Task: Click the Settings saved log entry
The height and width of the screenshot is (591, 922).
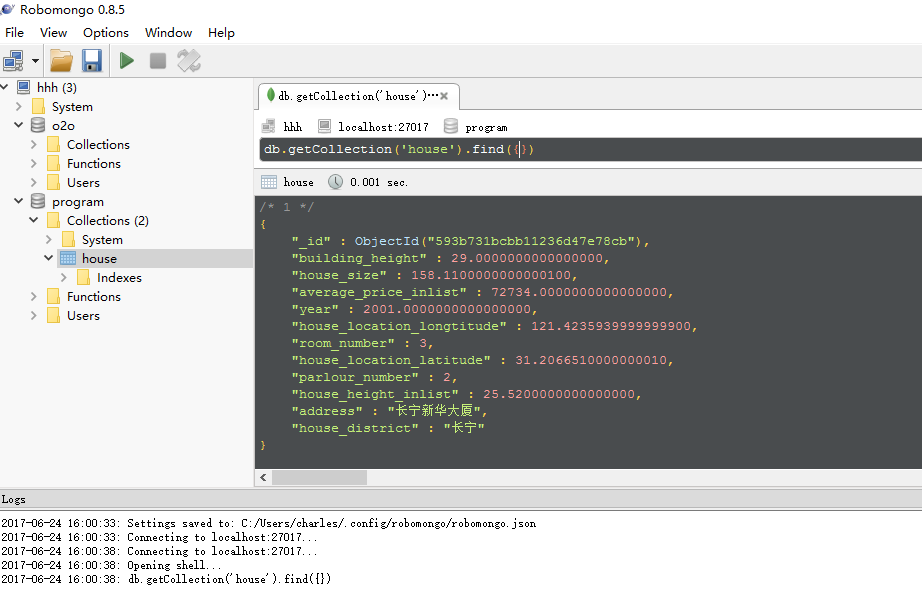Action: (x=269, y=523)
